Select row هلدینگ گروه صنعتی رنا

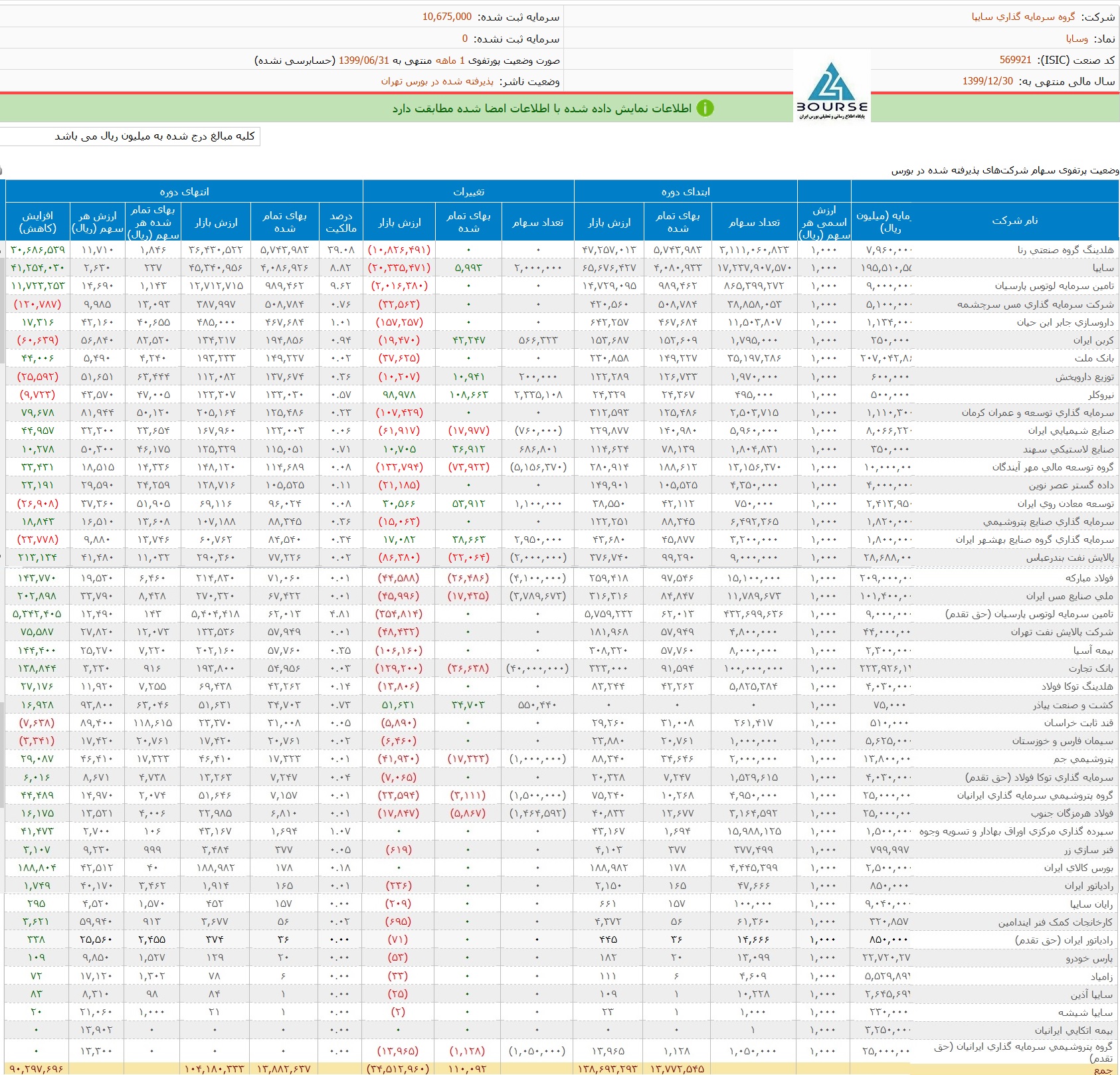[562, 250]
